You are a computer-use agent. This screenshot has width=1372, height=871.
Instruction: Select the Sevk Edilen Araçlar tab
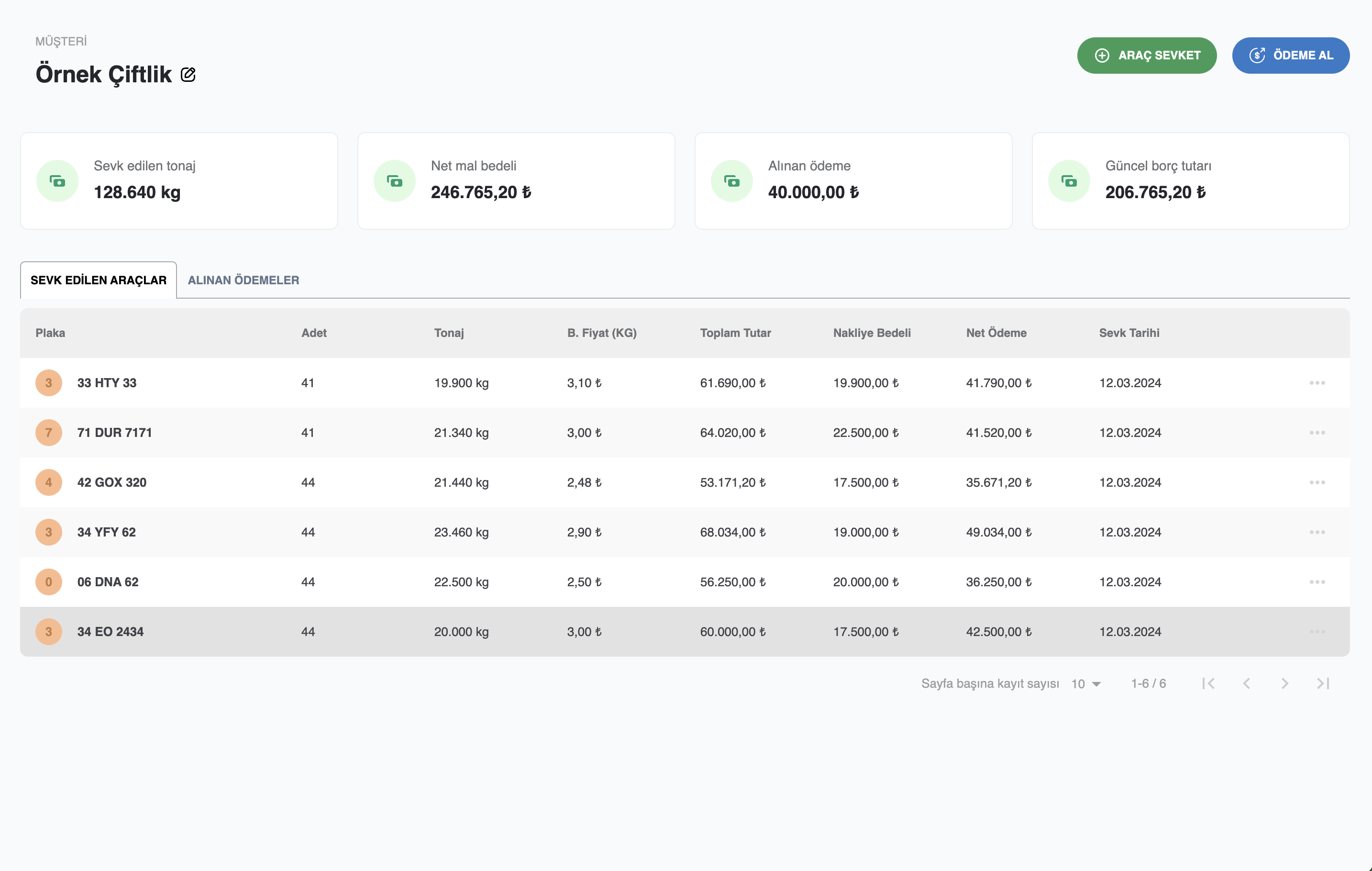point(99,280)
